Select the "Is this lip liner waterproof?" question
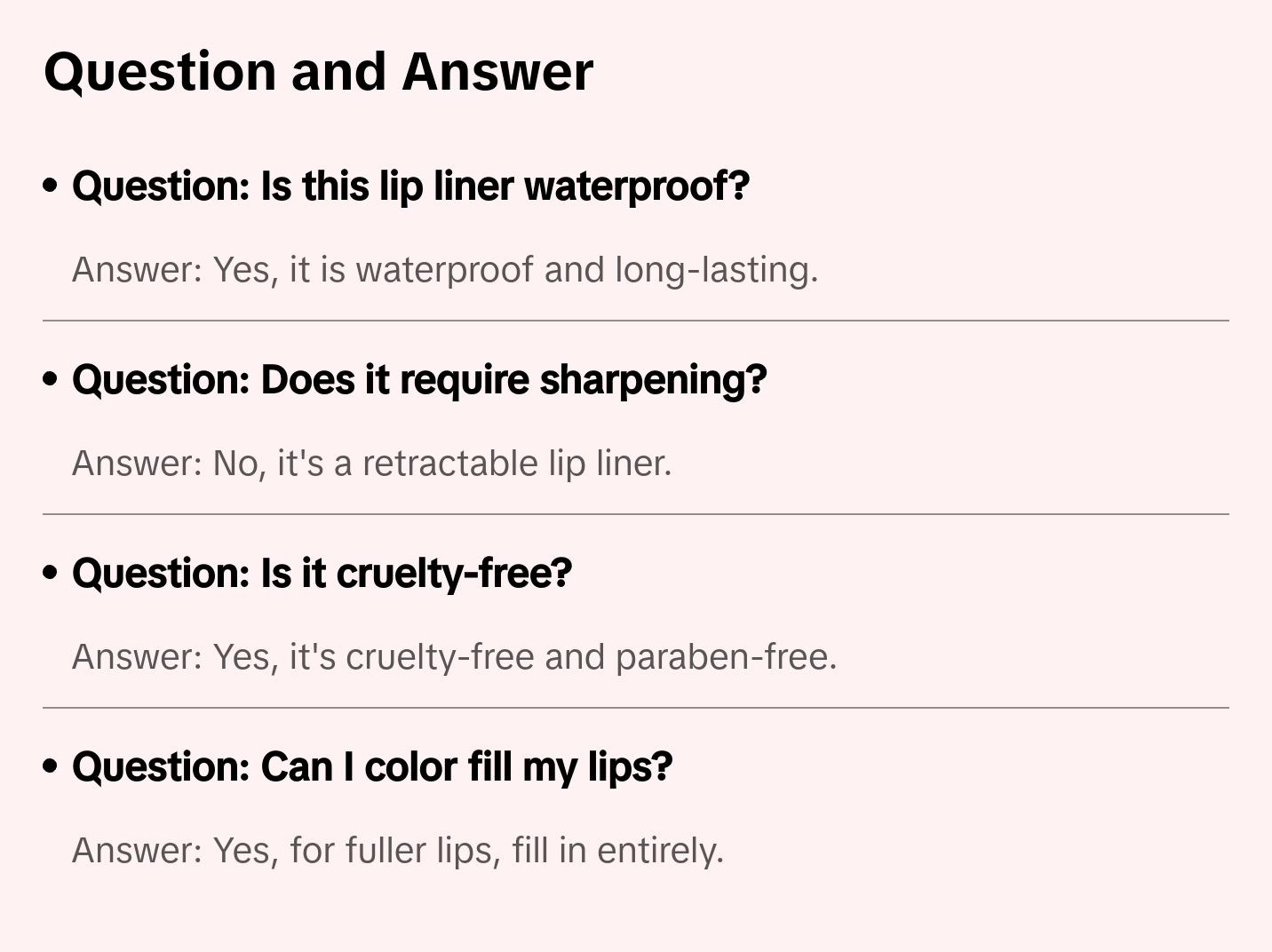 [410, 186]
